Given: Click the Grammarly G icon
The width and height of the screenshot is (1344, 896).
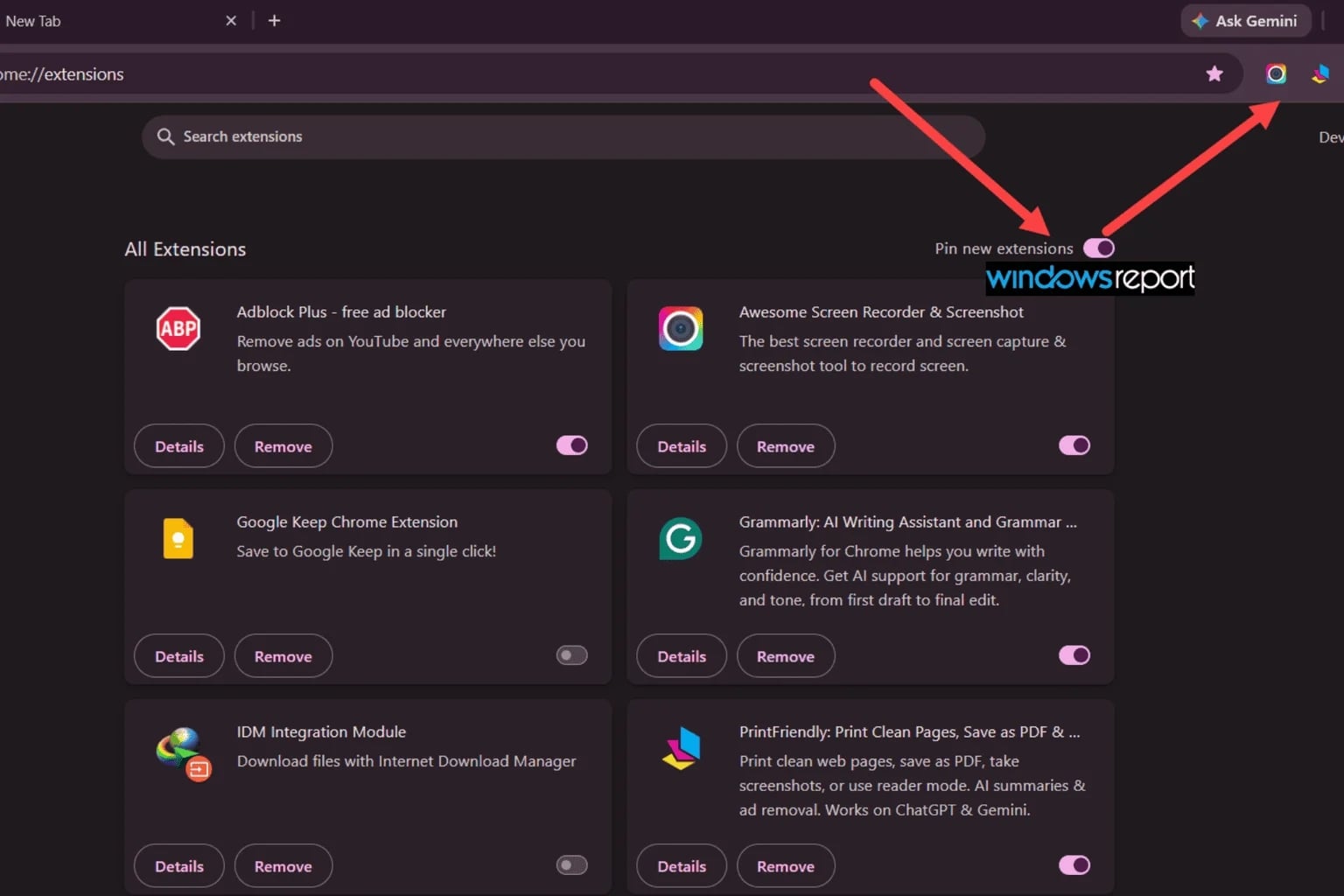Looking at the screenshot, I should [681, 539].
